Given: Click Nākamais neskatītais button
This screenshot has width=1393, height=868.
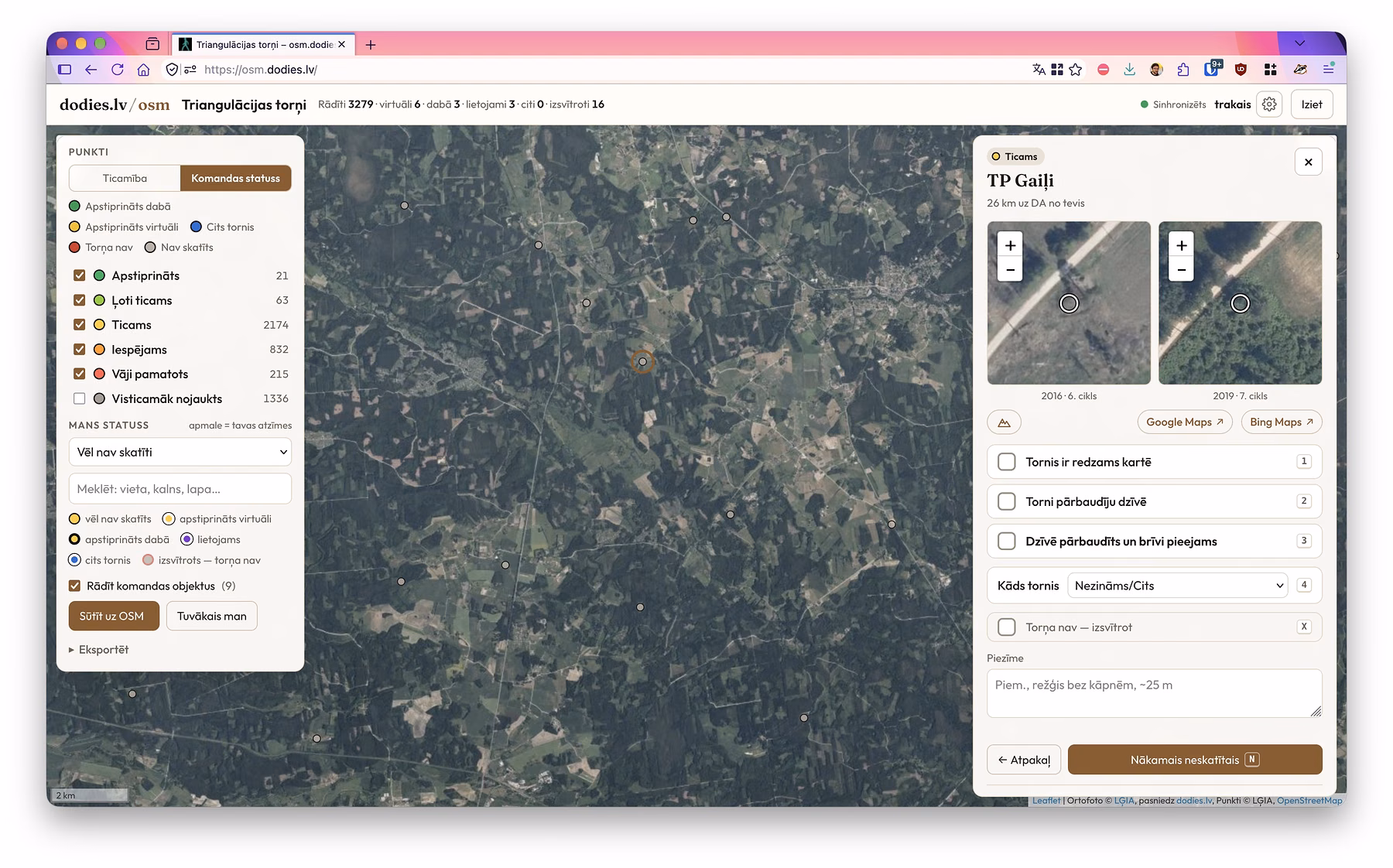Looking at the screenshot, I should pos(1195,760).
